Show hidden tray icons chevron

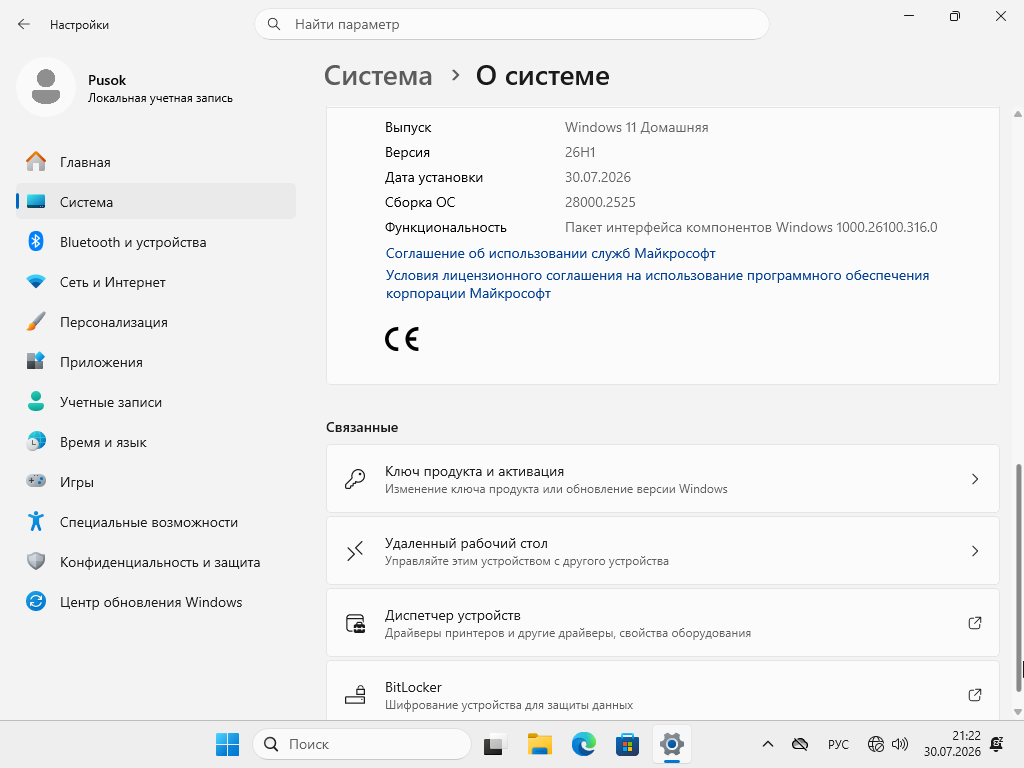pos(768,744)
